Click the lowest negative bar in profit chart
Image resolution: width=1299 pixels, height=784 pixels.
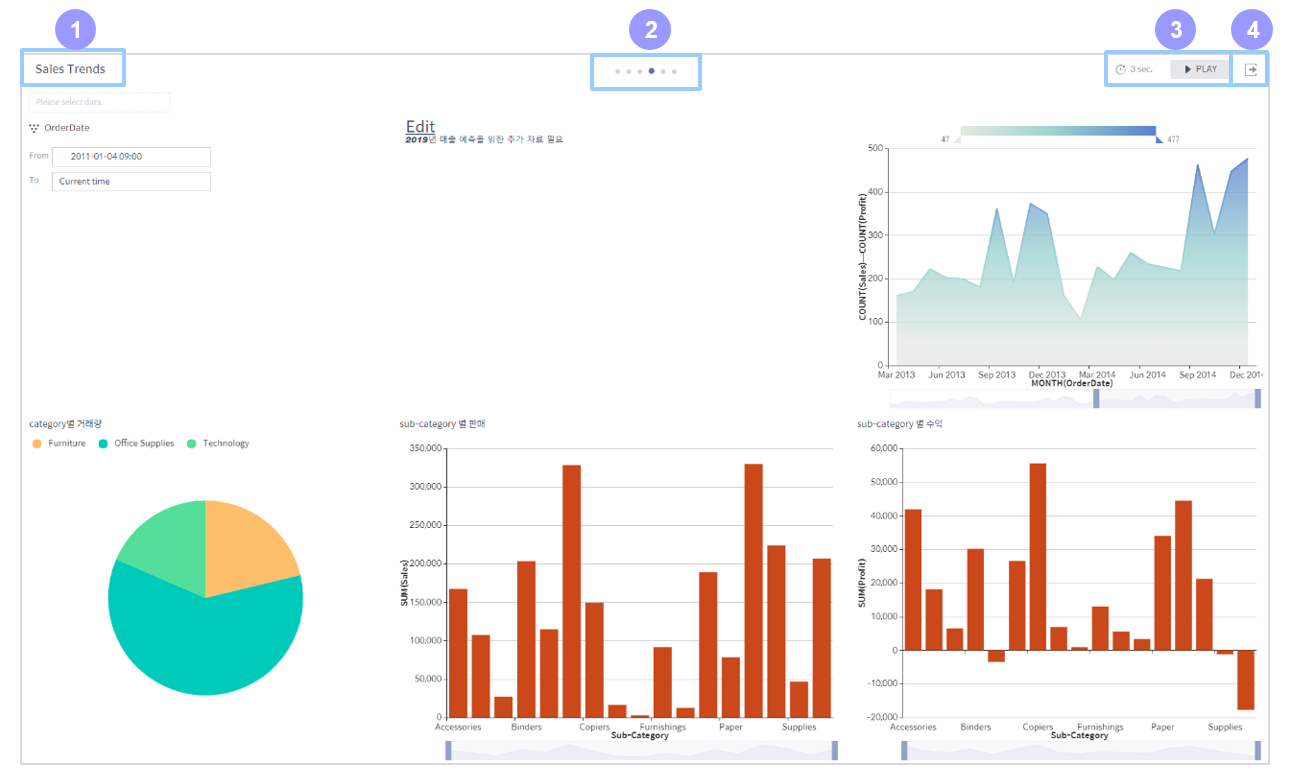(1245, 680)
